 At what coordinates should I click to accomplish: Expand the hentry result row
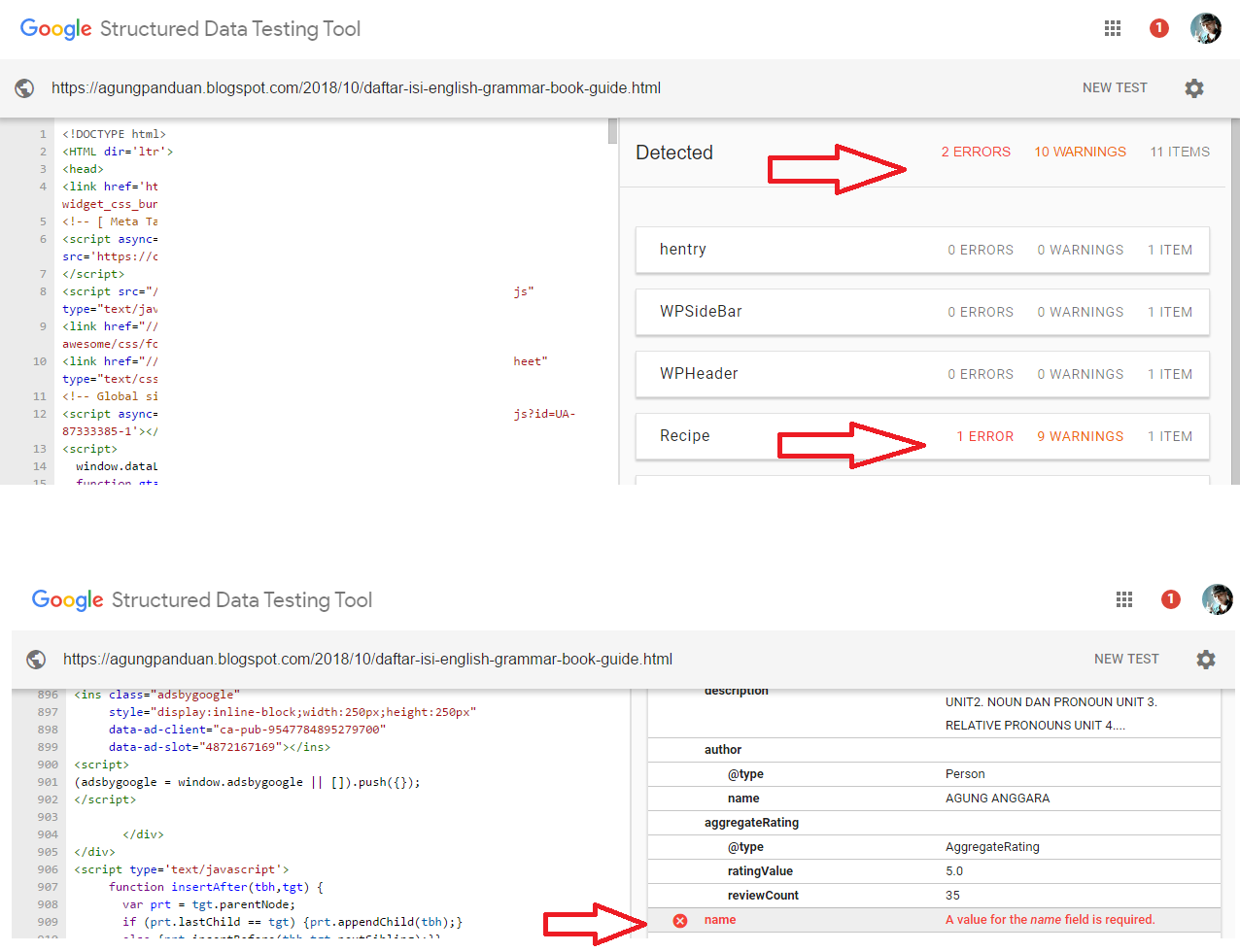(921, 250)
